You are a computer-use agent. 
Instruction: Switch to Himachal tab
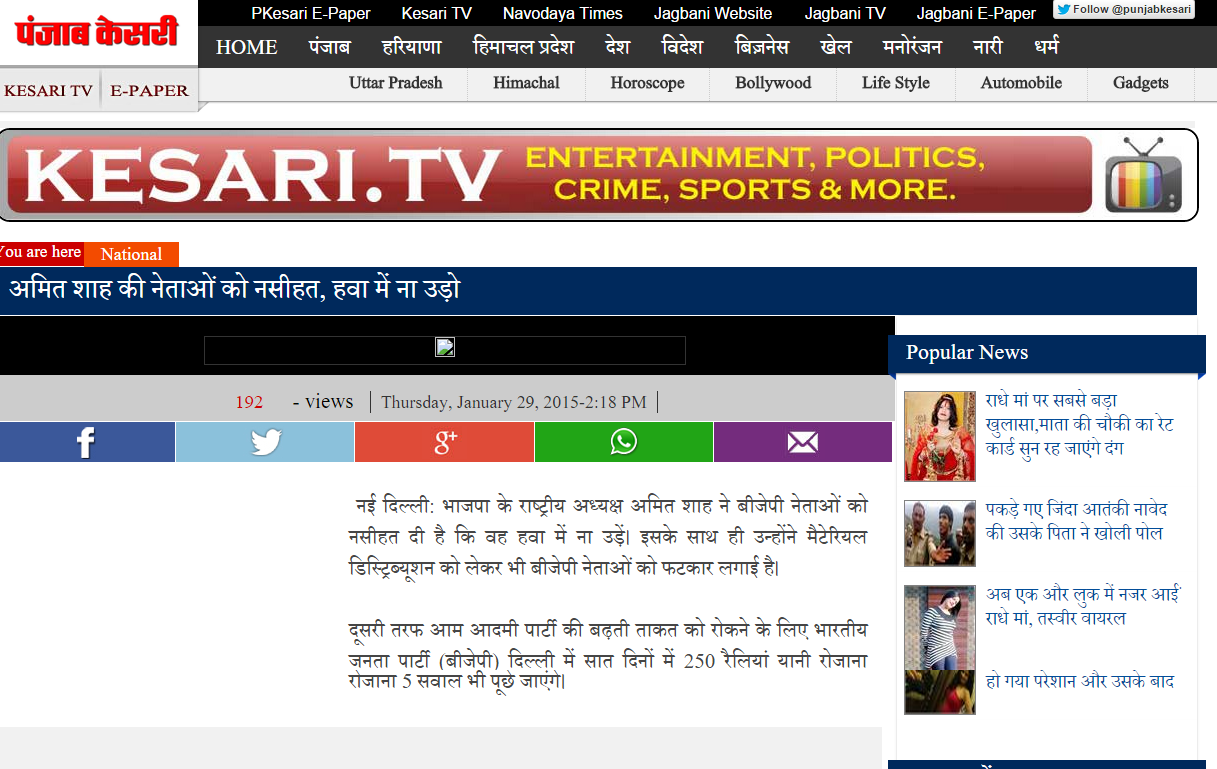526,83
